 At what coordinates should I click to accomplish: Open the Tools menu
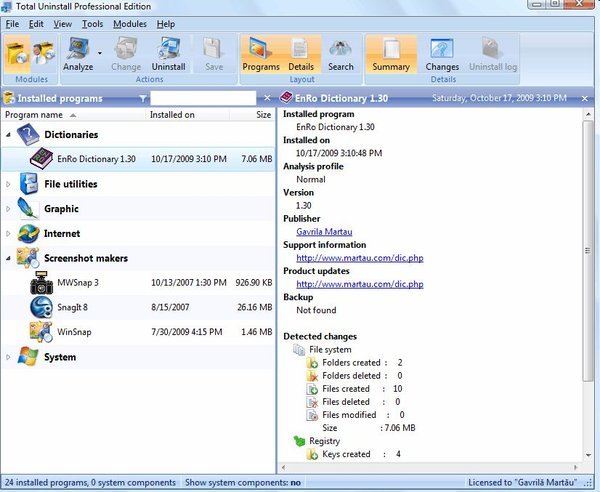tap(92, 23)
